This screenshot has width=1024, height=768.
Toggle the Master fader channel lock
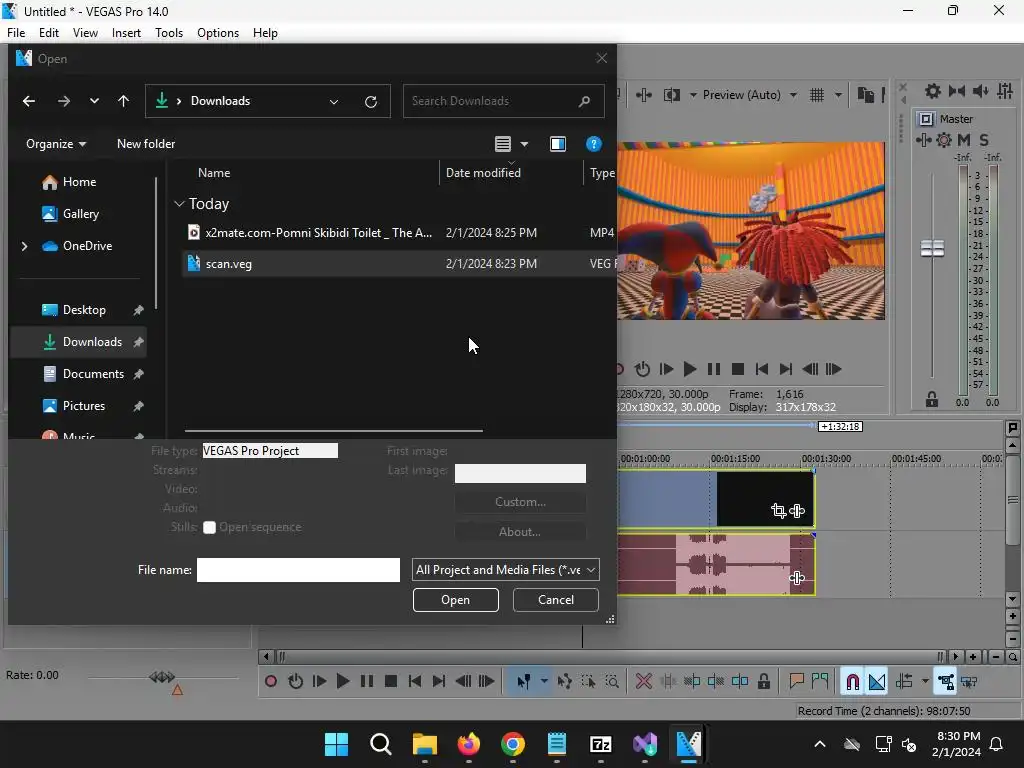932,399
